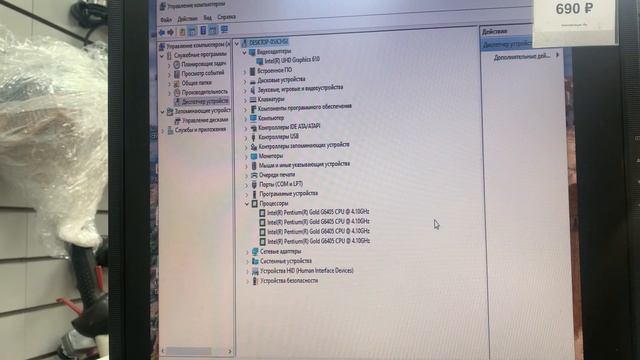This screenshot has width=640, height=360.
Task: Click the Мониторы category icon
Action: coord(254,156)
